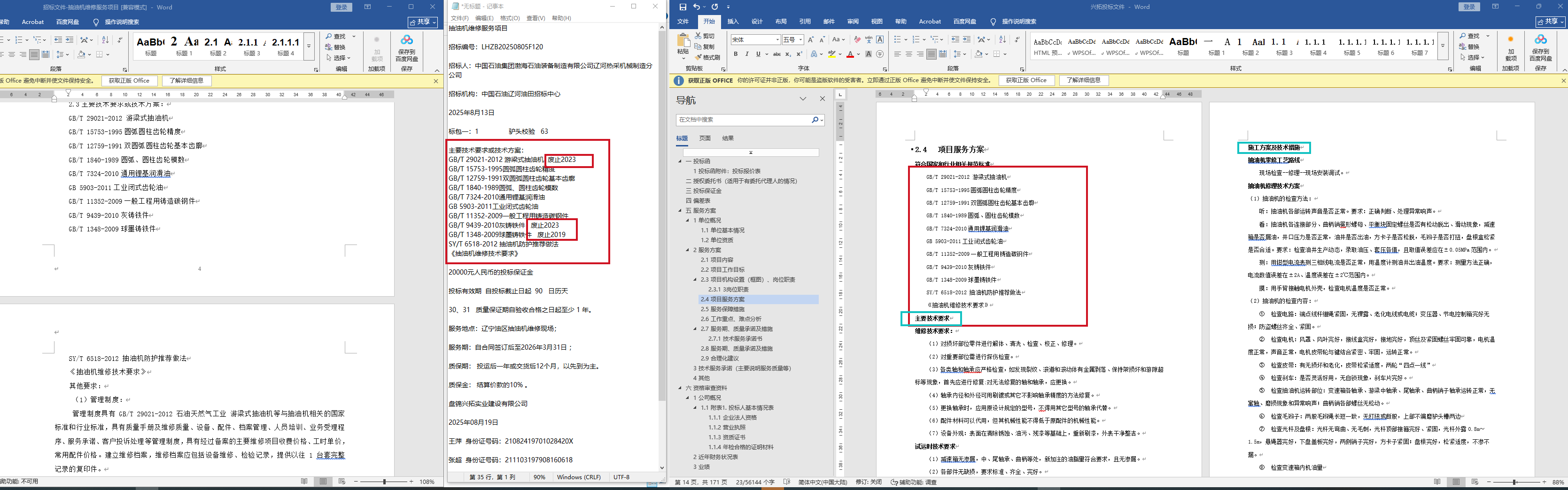Clear all formatting eraser icon in right Word
Image resolution: width=1568 pixels, height=490 pixels.
click(857, 39)
